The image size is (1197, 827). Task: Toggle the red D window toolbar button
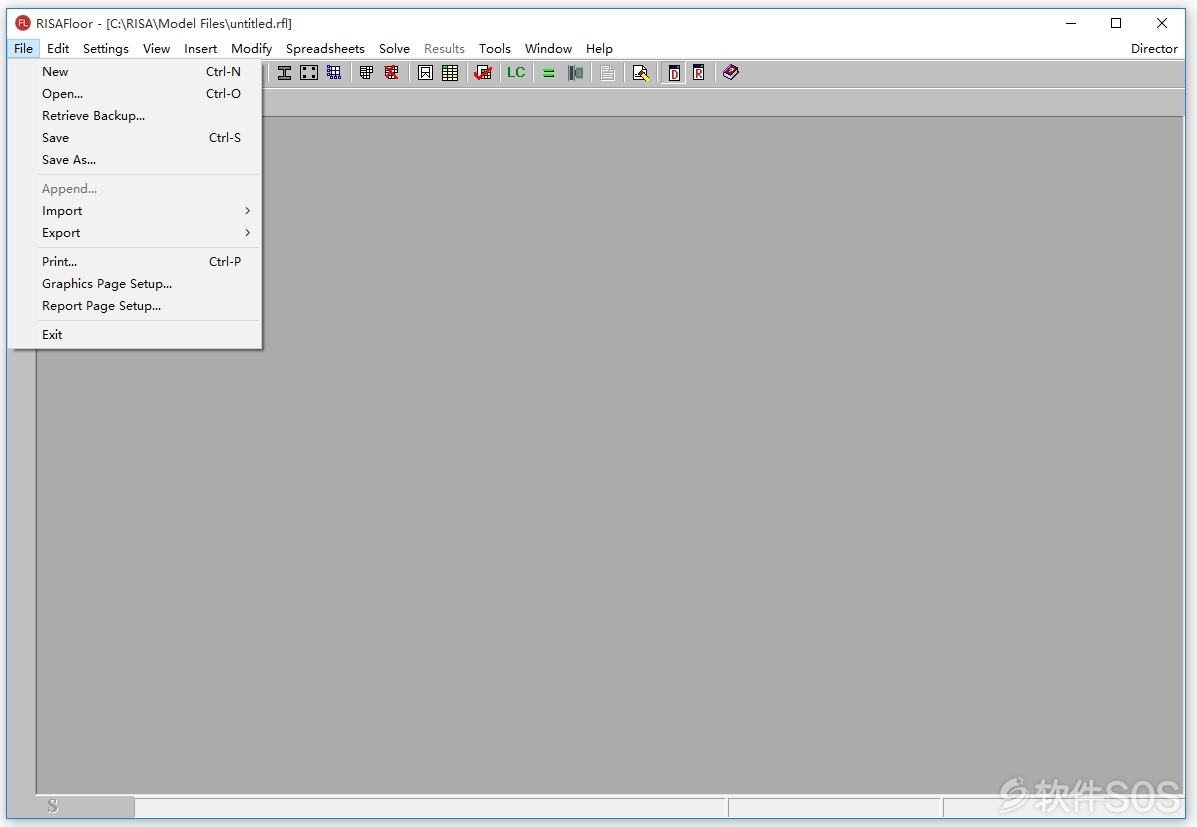point(674,73)
